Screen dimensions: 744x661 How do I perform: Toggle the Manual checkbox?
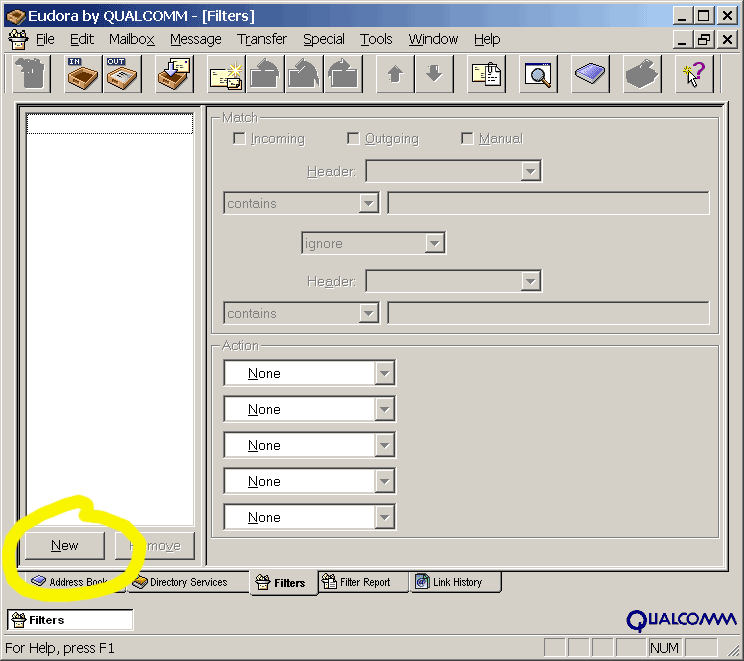coord(467,139)
